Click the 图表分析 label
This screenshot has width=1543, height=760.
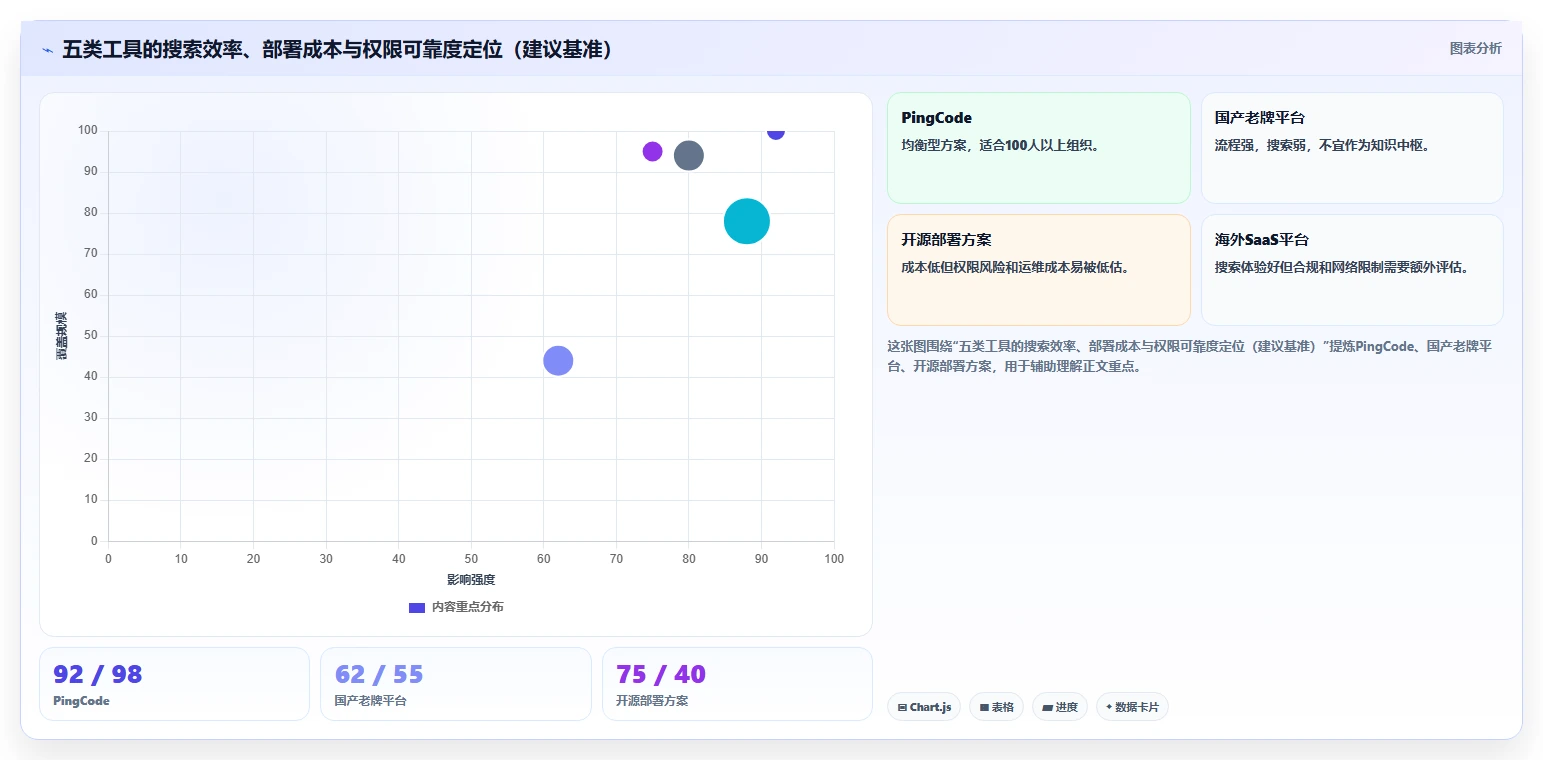coord(1475,48)
